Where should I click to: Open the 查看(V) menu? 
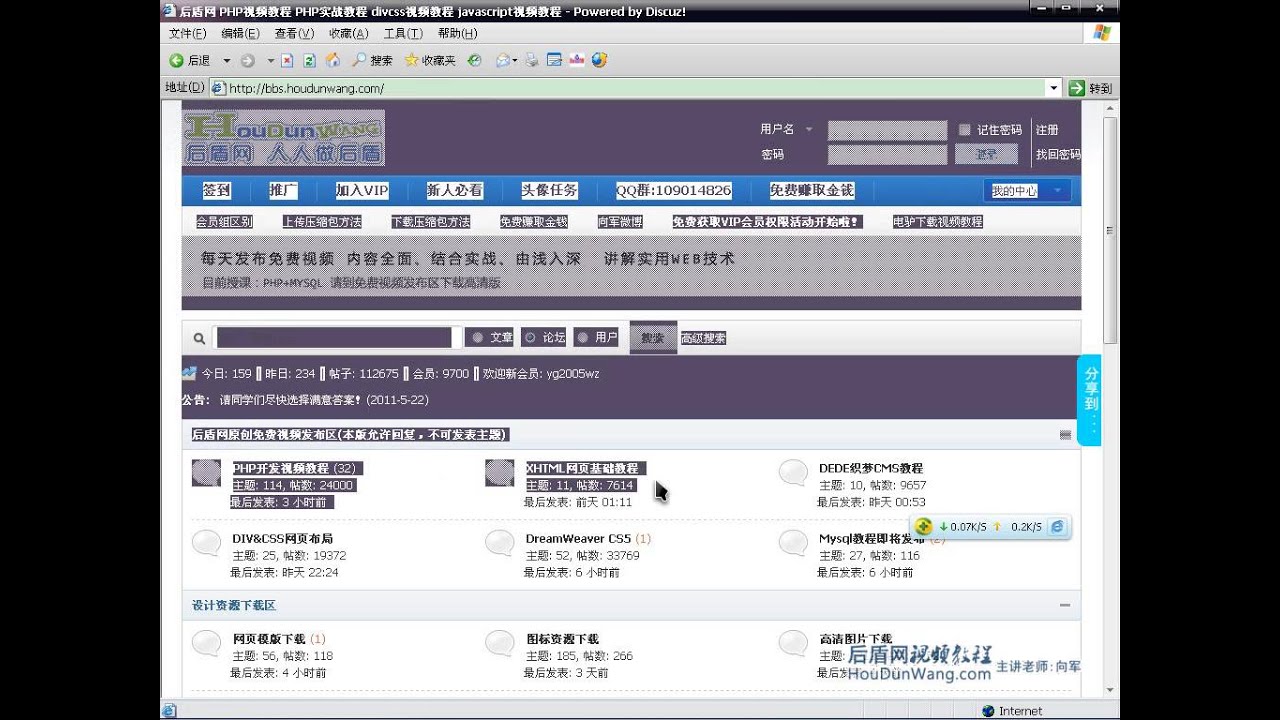294,33
